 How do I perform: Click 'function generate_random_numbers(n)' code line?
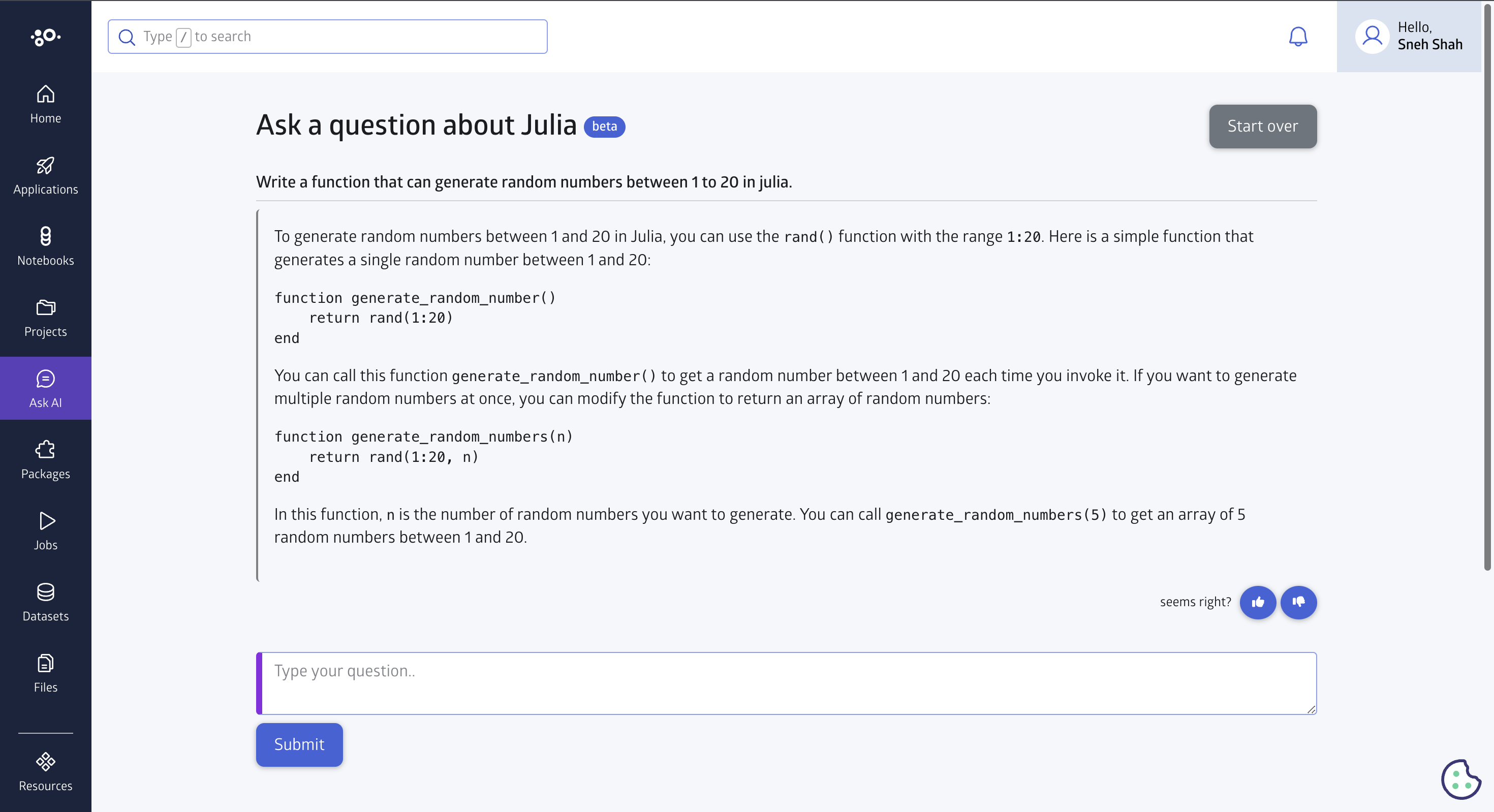pyautogui.click(x=423, y=436)
